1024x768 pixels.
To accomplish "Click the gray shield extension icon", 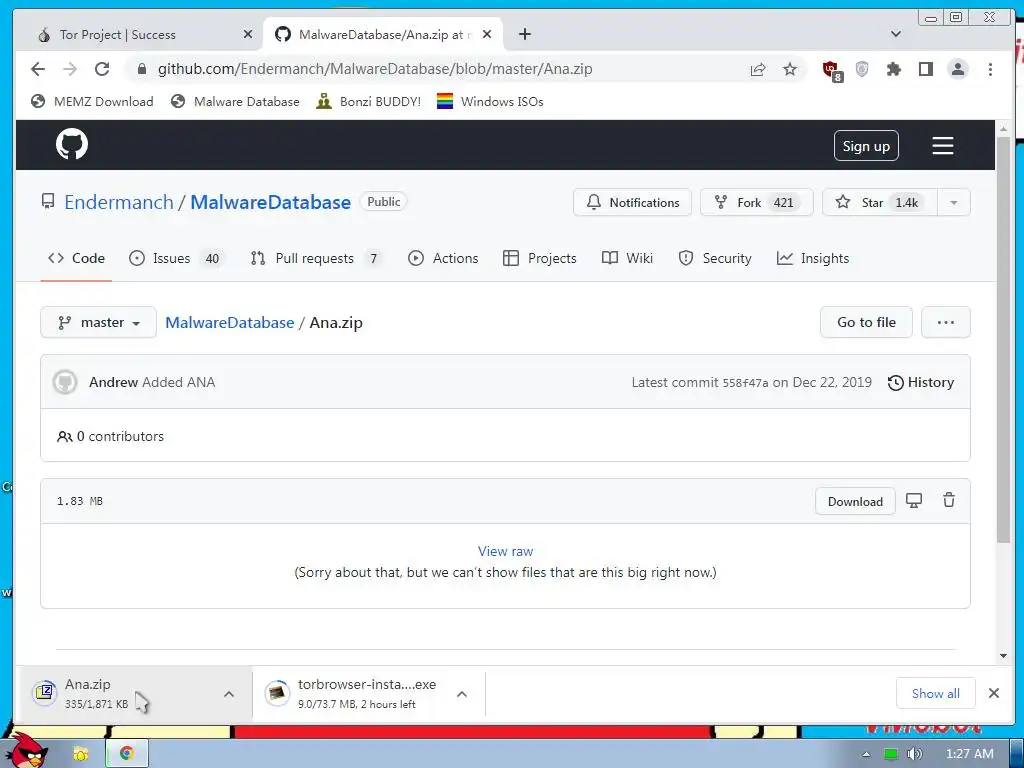I will click(862, 69).
